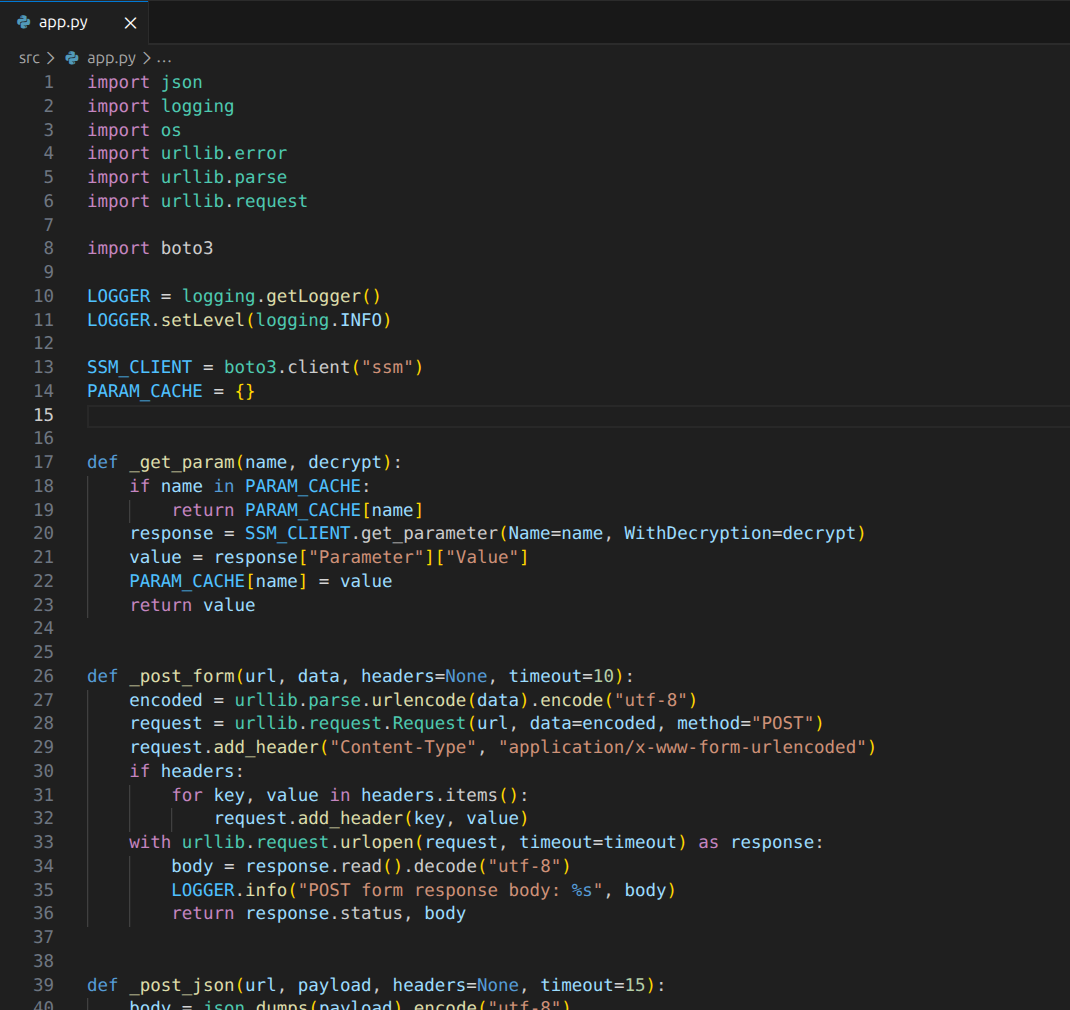Click timeout=10 on line 26
Screen dimensions: 1070x1010
(x=561, y=676)
